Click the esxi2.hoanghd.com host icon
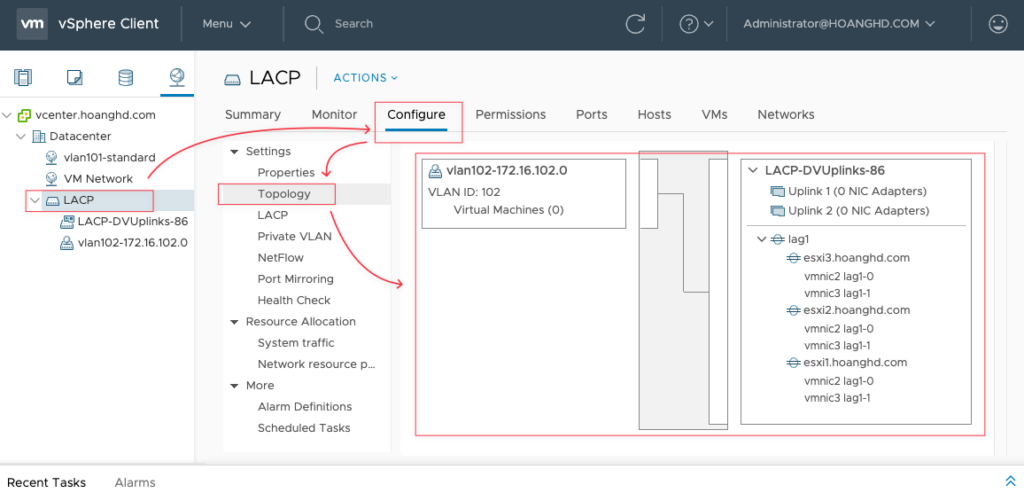1024x493 pixels. click(793, 310)
